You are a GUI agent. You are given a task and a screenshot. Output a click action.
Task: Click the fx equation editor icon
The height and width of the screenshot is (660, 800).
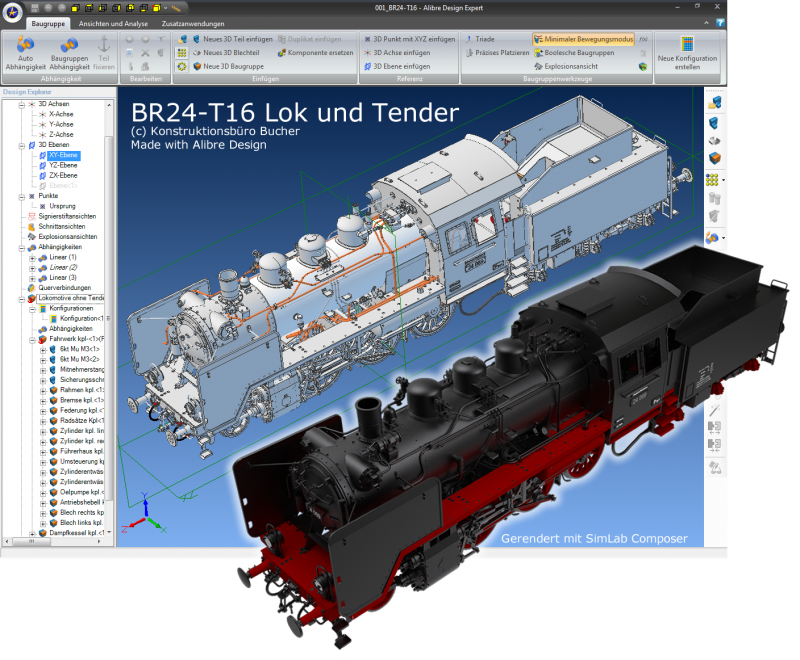[x=643, y=39]
